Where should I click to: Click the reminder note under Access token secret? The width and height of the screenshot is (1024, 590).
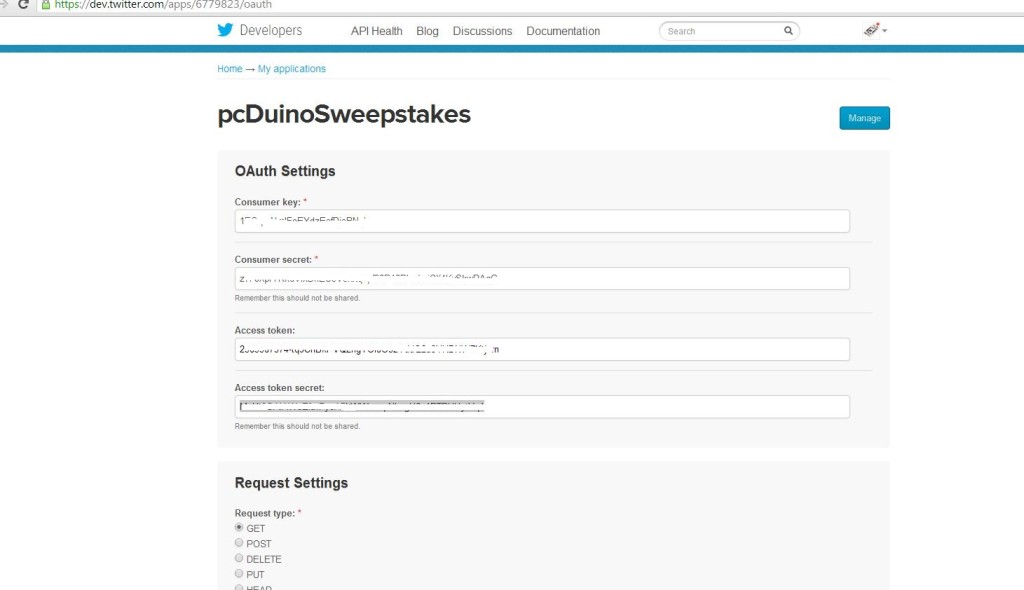[x=297, y=426]
